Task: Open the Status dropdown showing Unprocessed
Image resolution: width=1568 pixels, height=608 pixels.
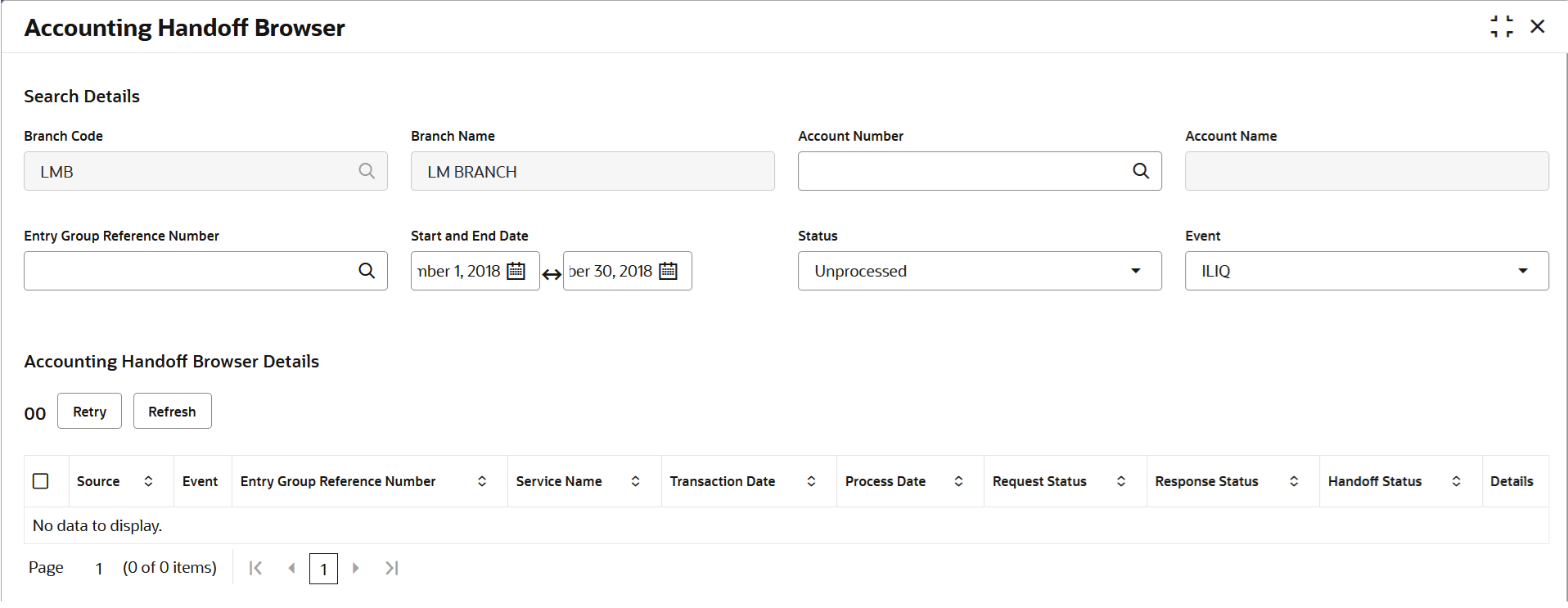Action: pyautogui.click(x=979, y=271)
